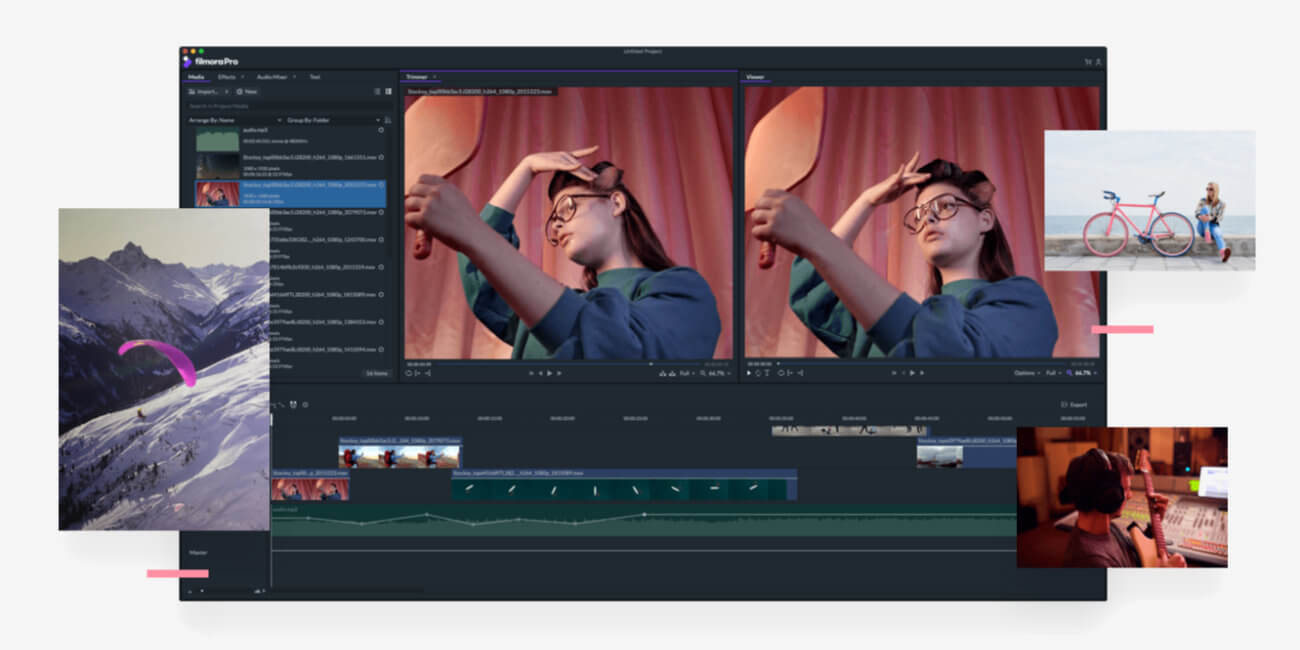1300x650 pixels.
Task: Select the text tool icon under the Viewer
Action: click(x=768, y=373)
